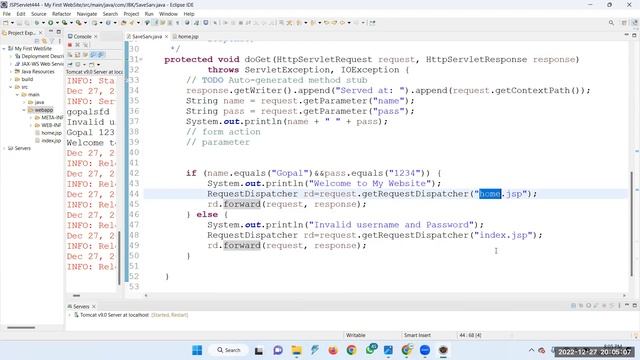Viewport: 640px width, 360px height.
Task: Select Servers project in Project Explorer
Action: (22, 148)
